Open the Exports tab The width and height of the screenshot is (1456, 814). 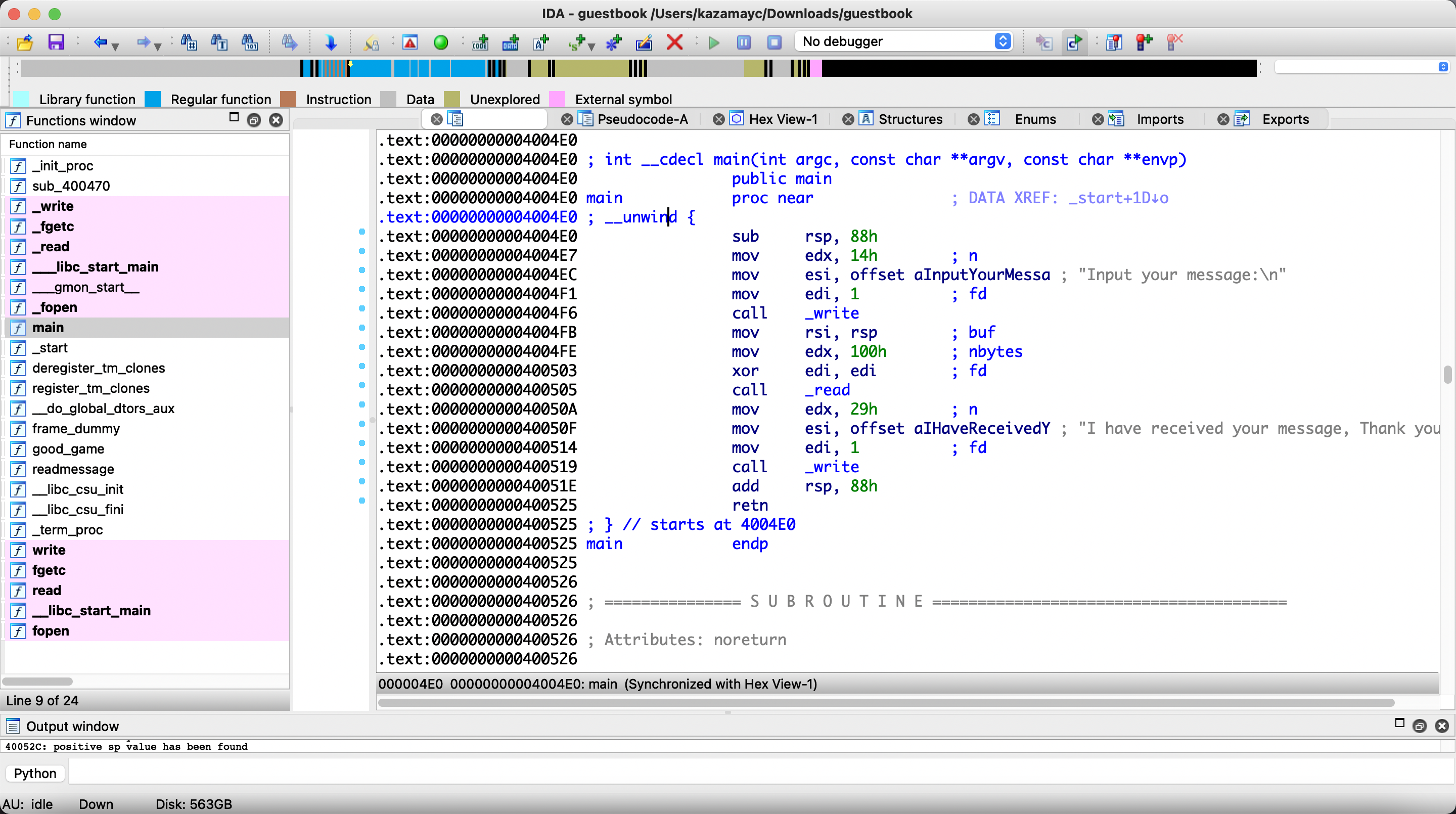point(1285,119)
